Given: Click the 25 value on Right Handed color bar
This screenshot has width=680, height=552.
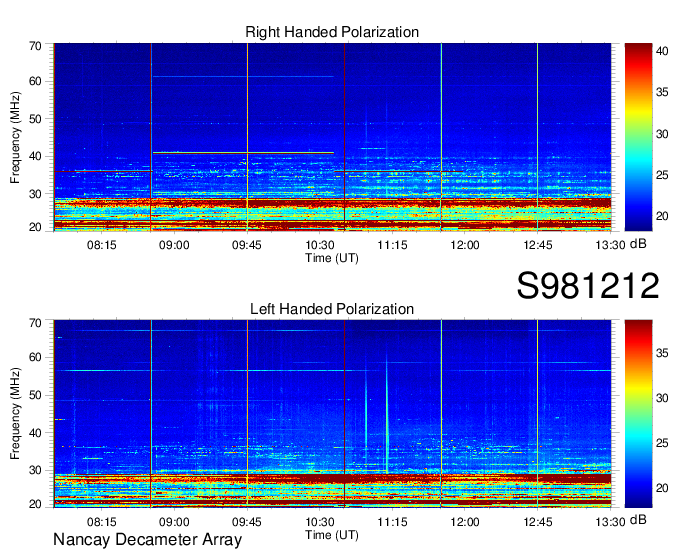Looking at the screenshot, I should (662, 175).
